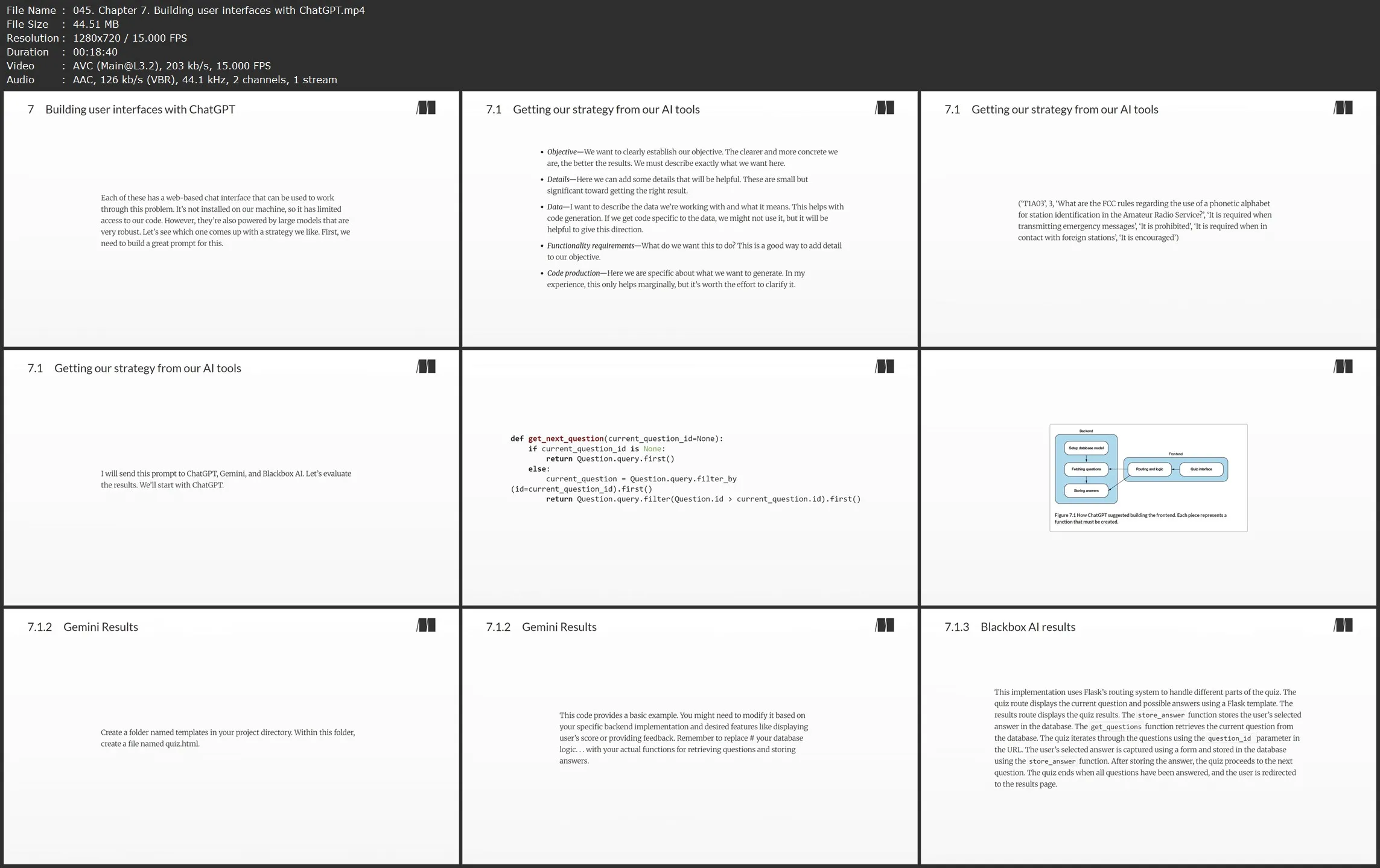
Task: Click the book logo on the Objective bullet list frame
Action: click(885, 108)
